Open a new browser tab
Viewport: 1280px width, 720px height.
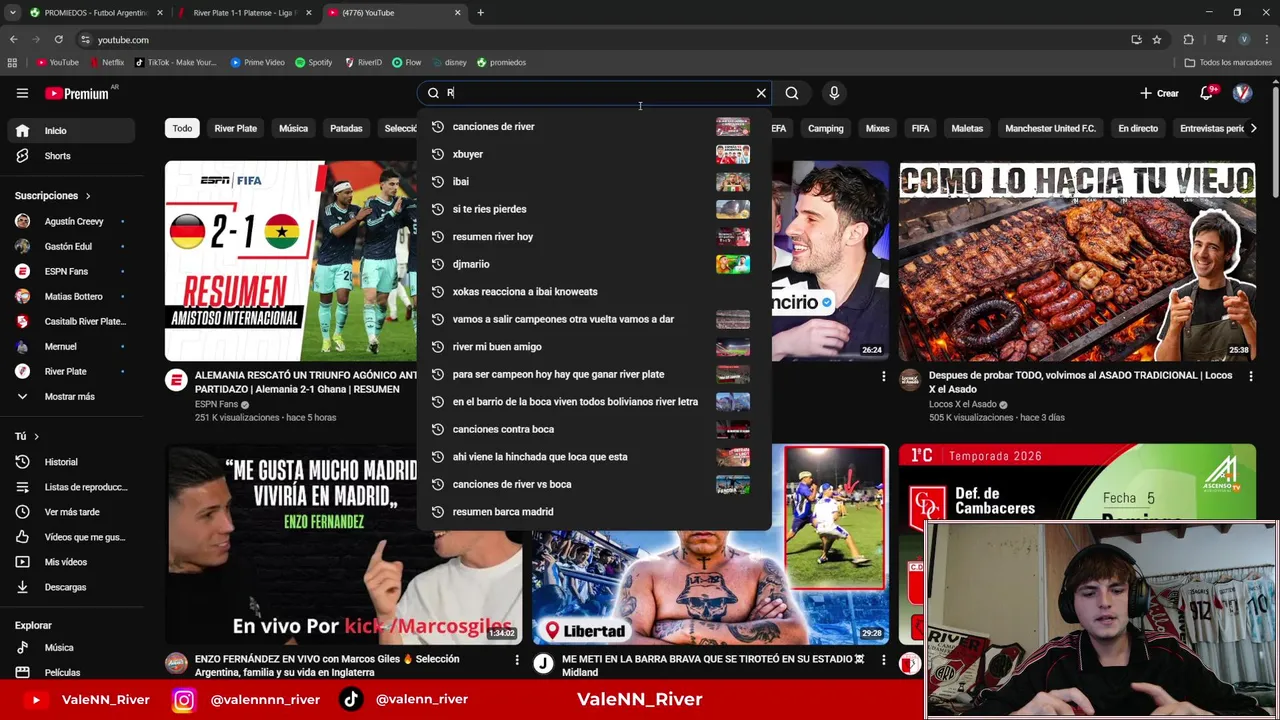[480, 13]
